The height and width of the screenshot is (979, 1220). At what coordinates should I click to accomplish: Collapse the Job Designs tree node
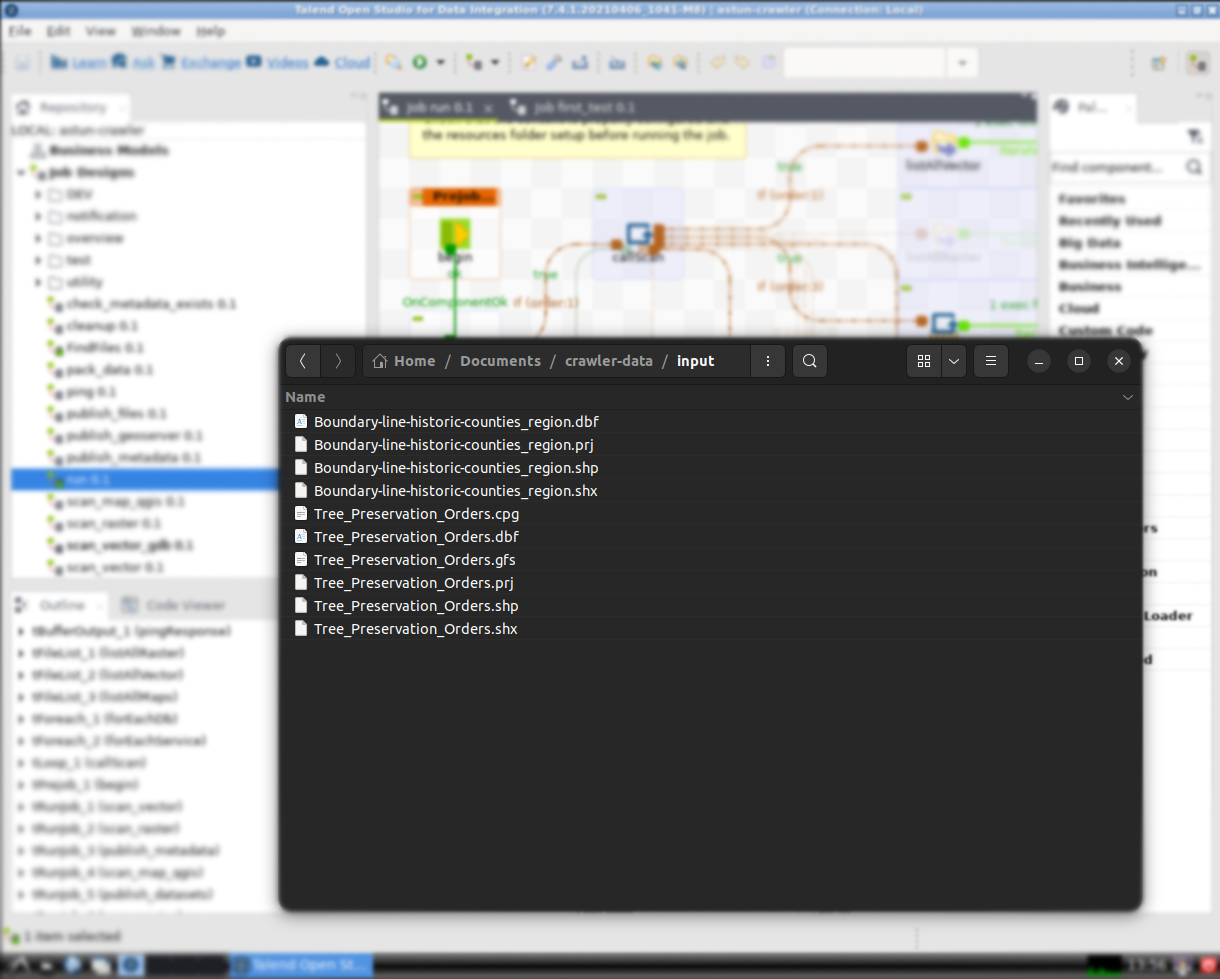[21, 172]
